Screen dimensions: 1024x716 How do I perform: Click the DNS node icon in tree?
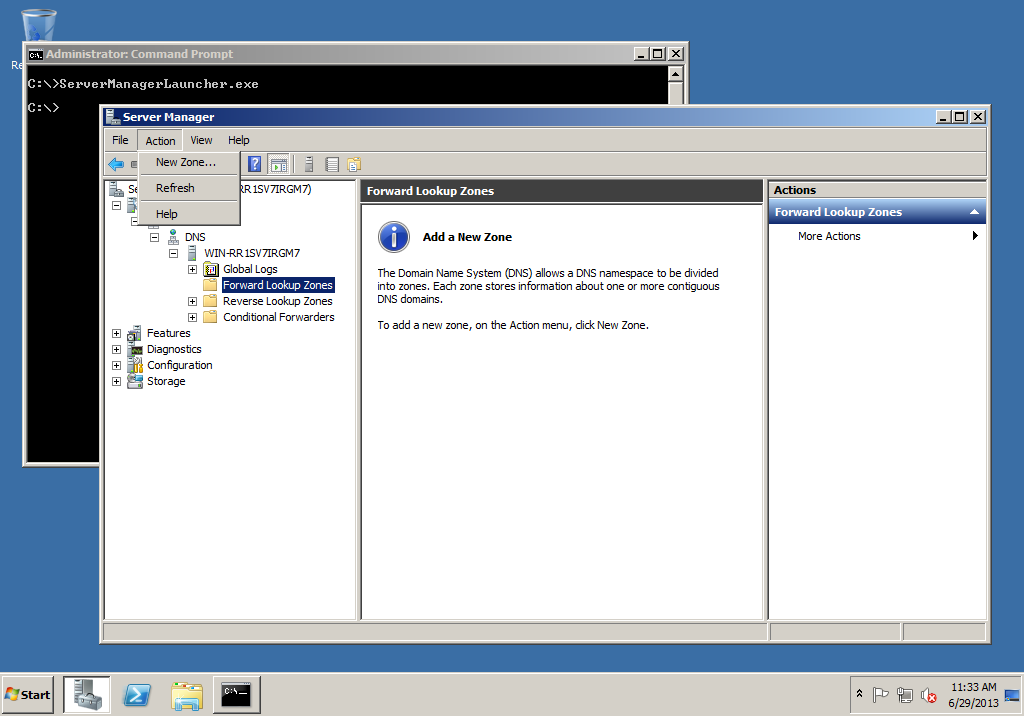(x=173, y=237)
